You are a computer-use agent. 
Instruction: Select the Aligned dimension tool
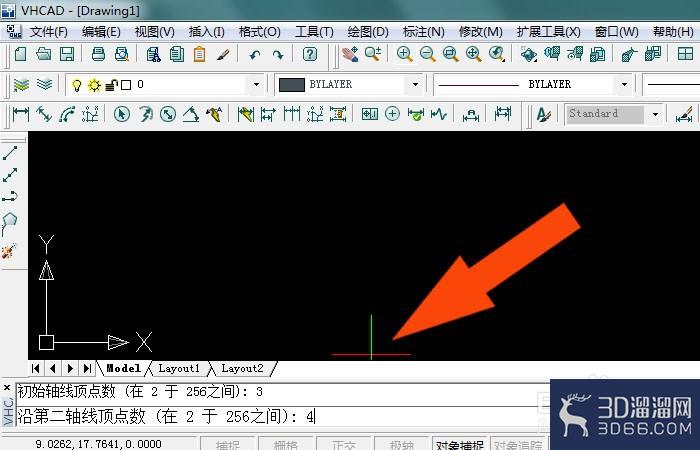44,114
